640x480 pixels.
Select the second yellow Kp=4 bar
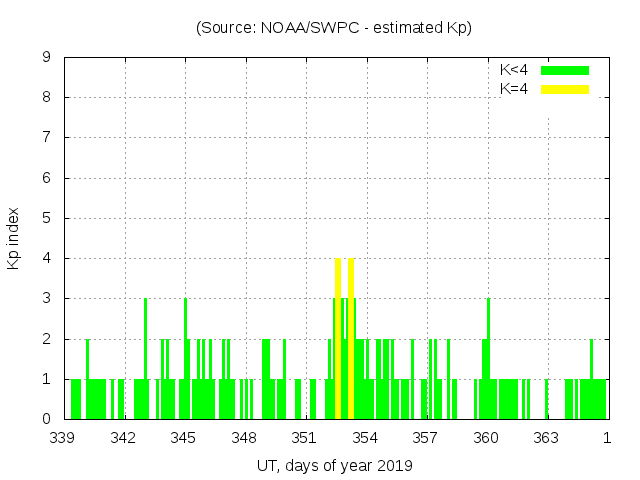(x=351, y=338)
